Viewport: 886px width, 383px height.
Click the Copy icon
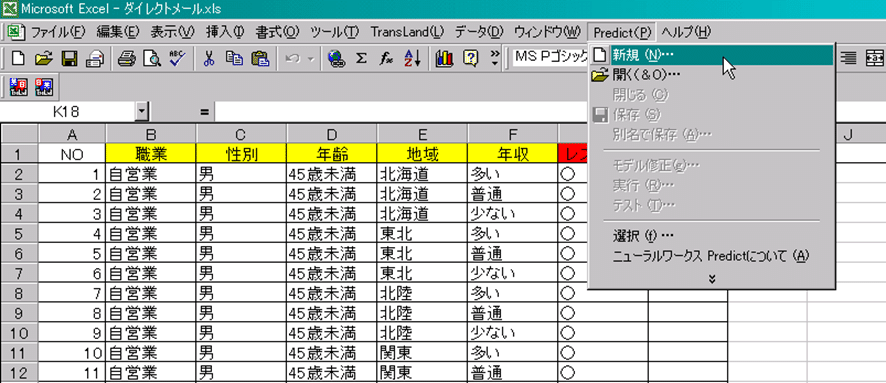pyautogui.click(x=234, y=59)
